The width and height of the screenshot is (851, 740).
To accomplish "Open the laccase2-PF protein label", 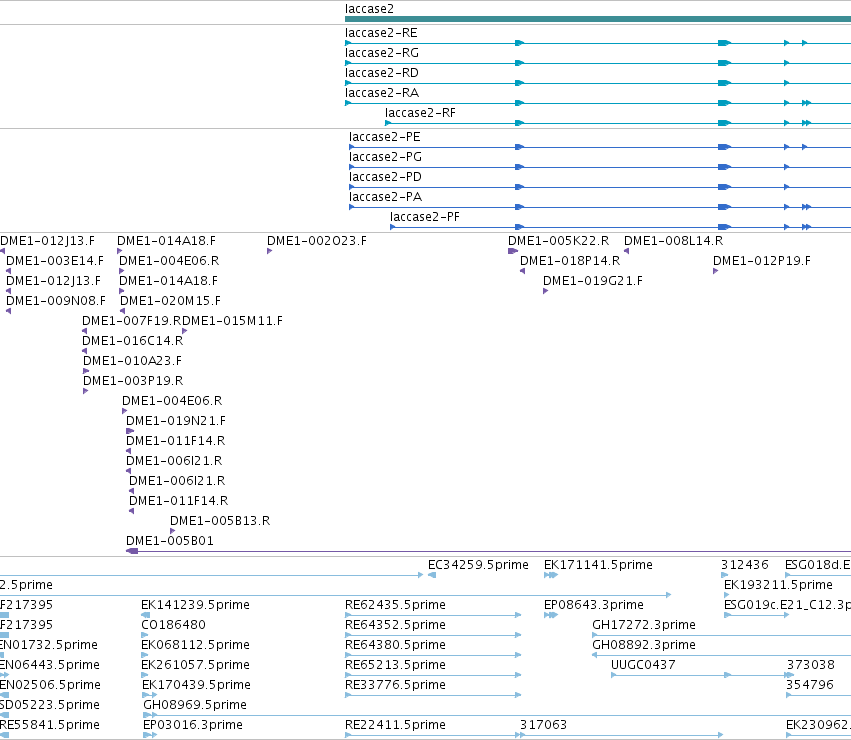I will click(x=424, y=217).
